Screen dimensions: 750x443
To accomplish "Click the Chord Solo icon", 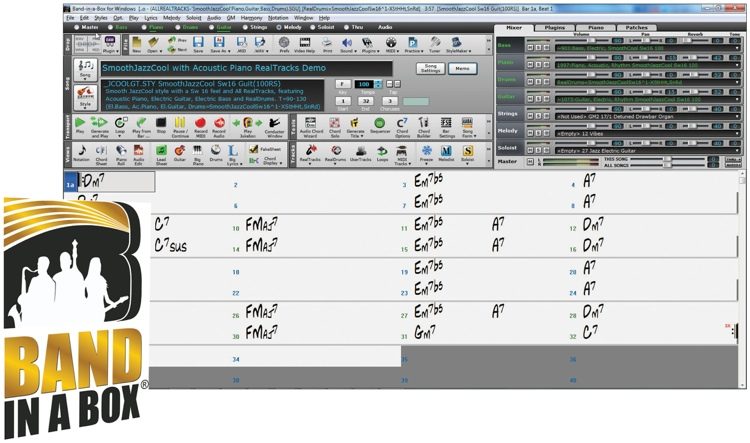I will pyautogui.click(x=334, y=126).
